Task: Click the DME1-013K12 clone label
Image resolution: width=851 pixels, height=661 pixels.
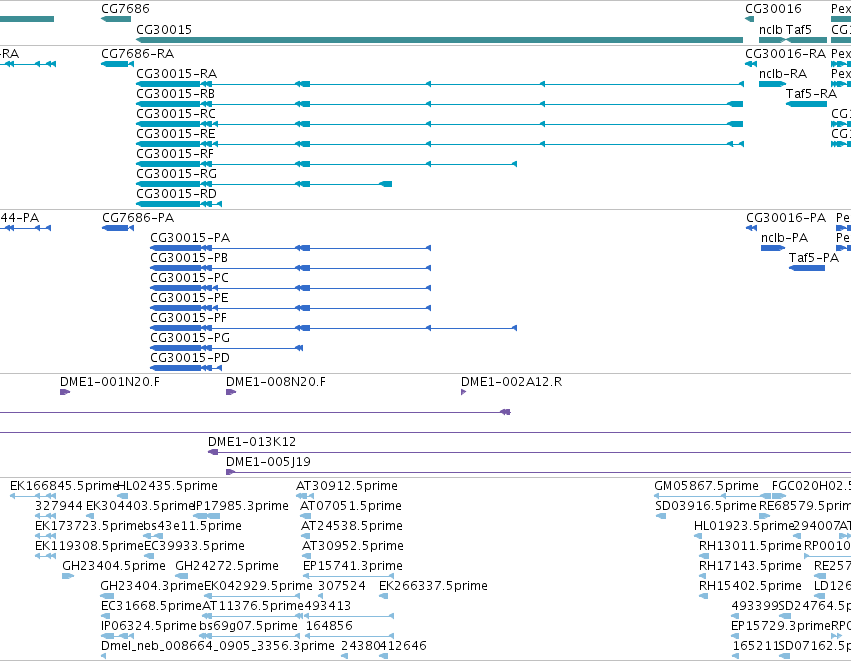Action: pyautogui.click(x=252, y=442)
